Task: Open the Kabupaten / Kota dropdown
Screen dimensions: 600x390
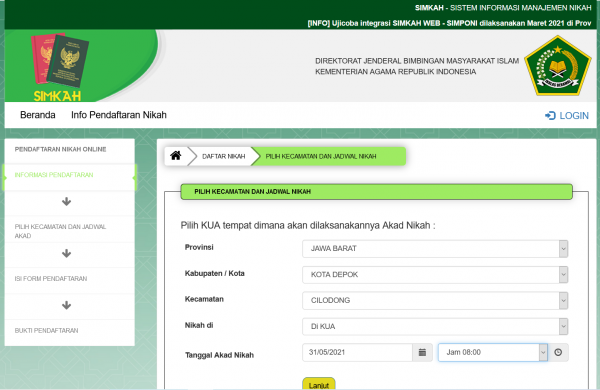Action: (435, 275)
